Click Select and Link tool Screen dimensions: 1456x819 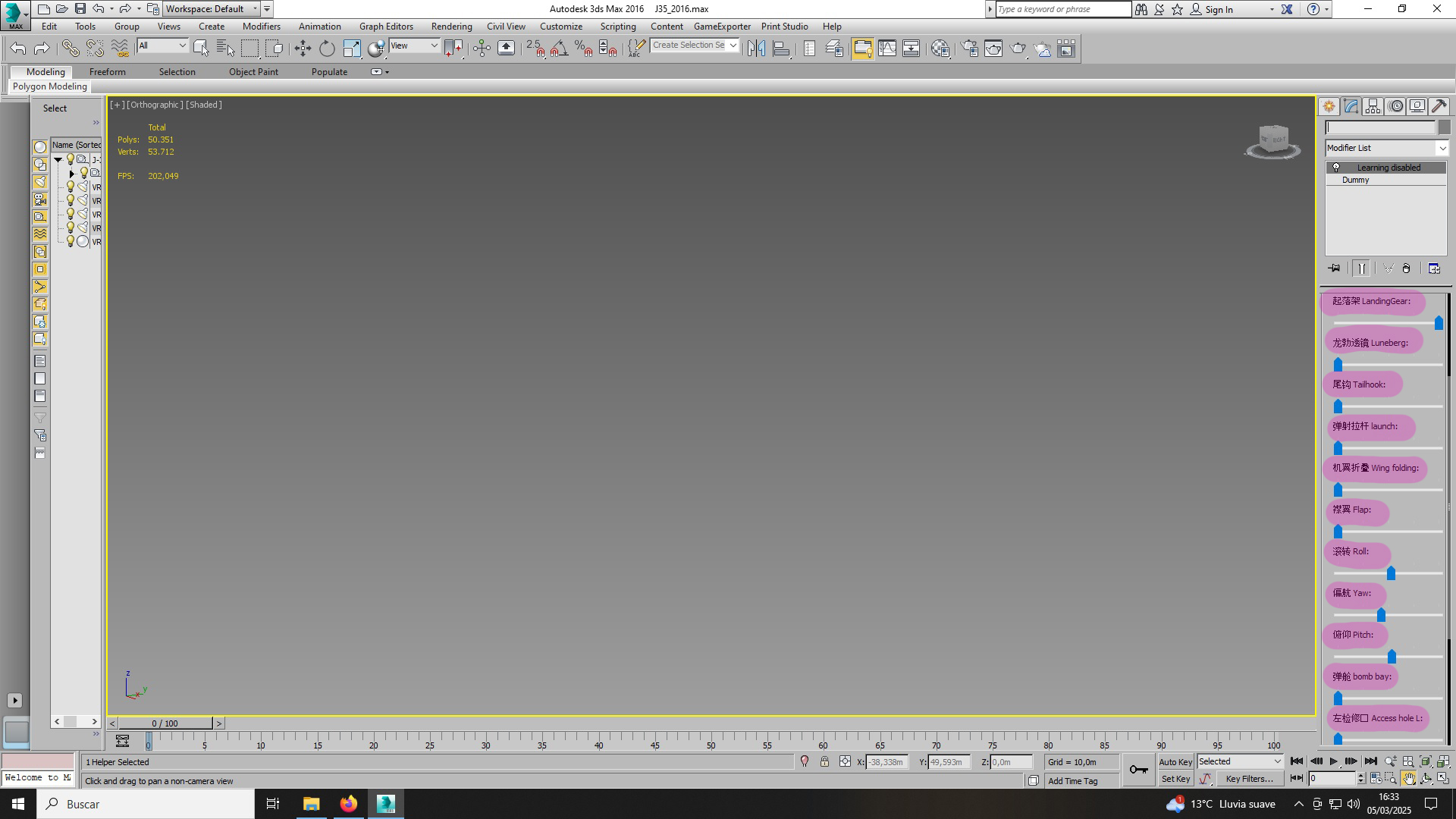(x=70, y=49)
